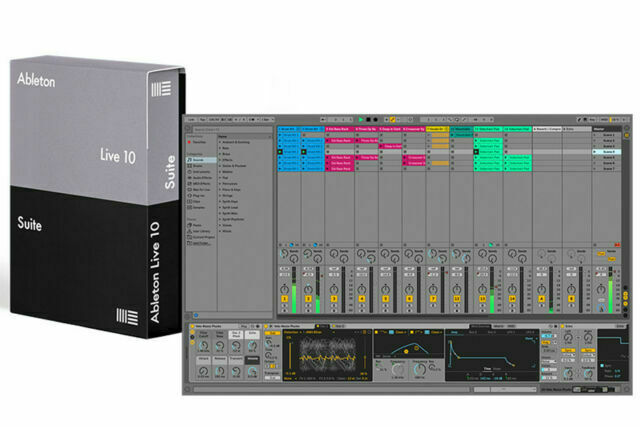
Task: Solo track 4 with its S button
Action: (362, 305)
